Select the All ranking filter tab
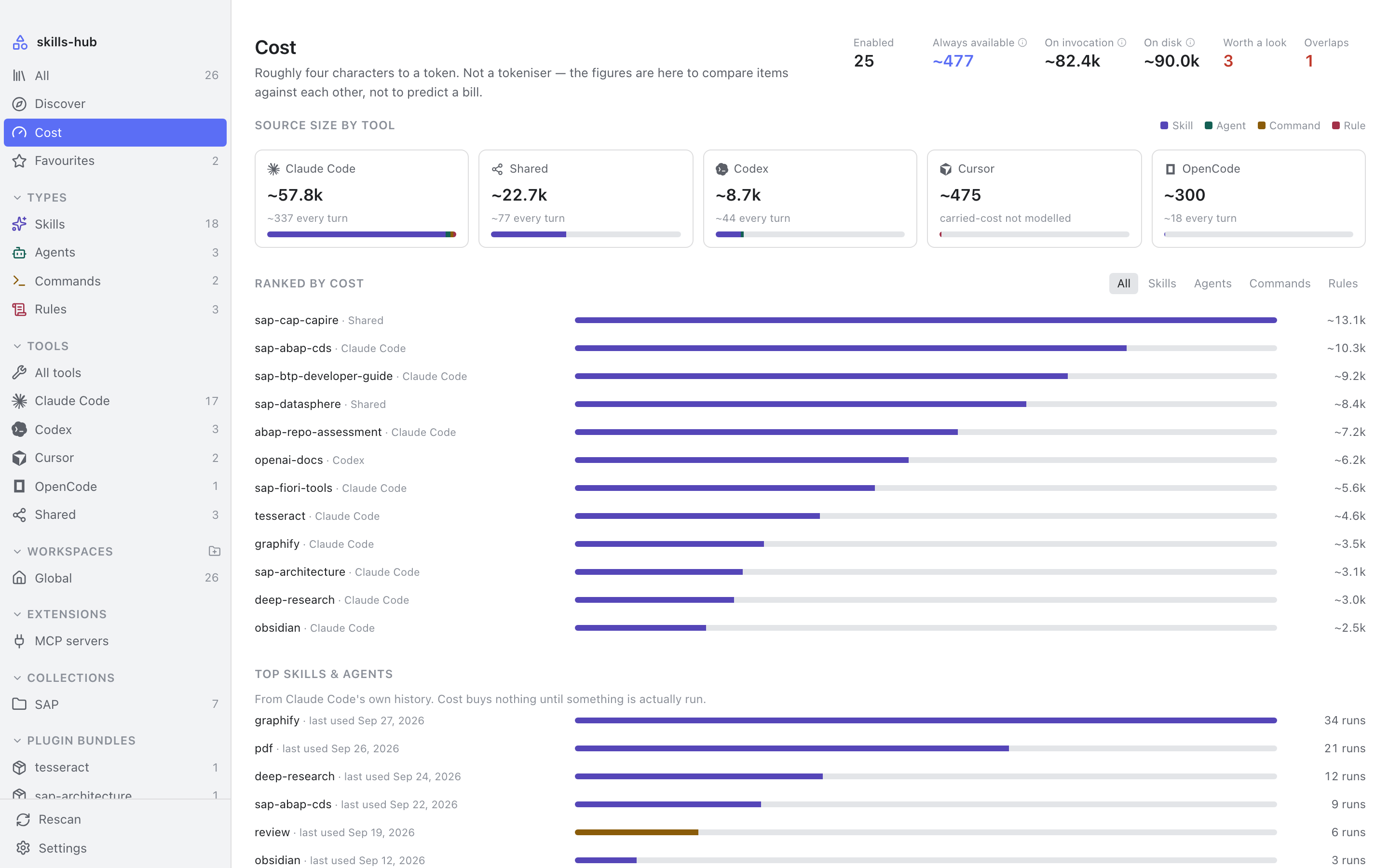The image size is (1389, 868). pyautogui.click(x=1123, y=284)
